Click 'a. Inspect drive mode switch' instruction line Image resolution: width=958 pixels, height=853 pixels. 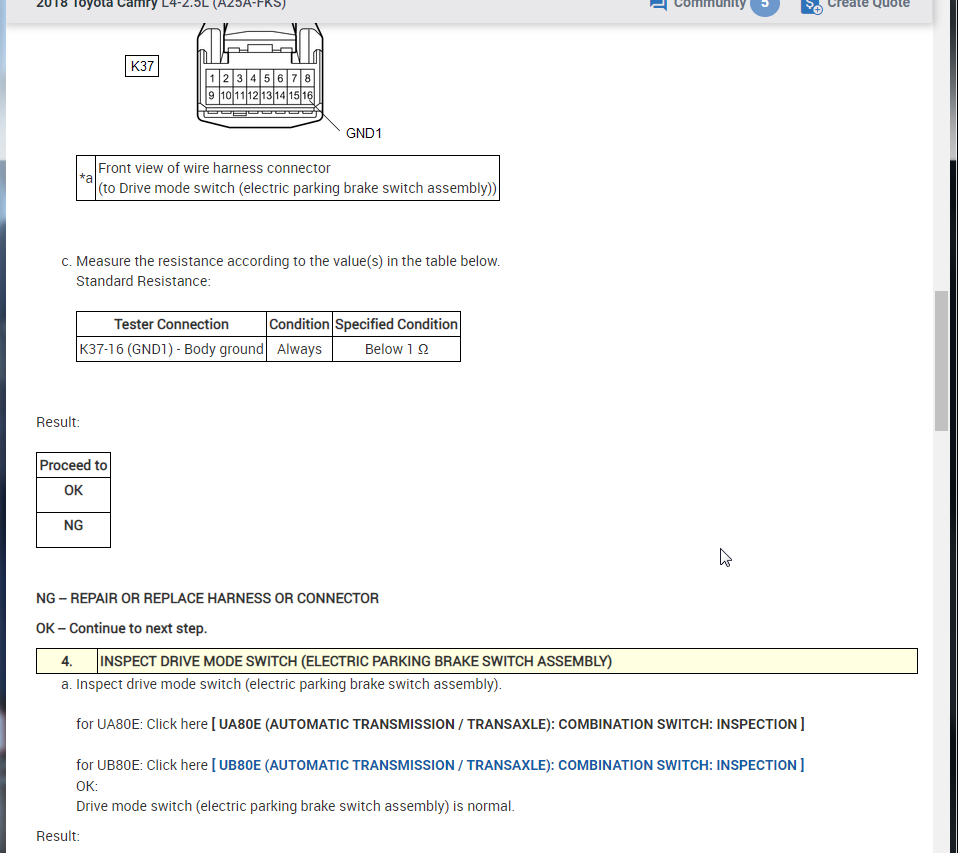tap(281, 684)
